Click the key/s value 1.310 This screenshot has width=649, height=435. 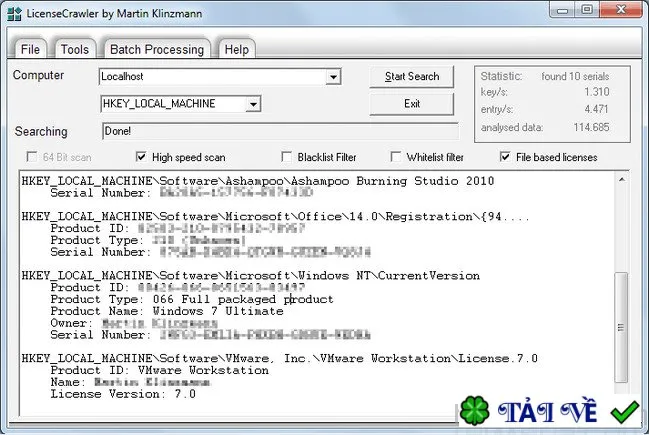pyautogui.click(x=596, y=92)
